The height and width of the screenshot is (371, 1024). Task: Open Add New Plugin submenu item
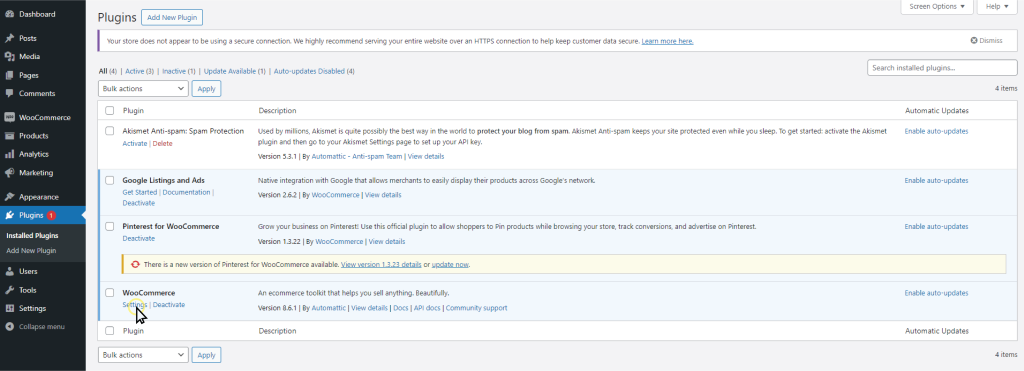(31, 251)
